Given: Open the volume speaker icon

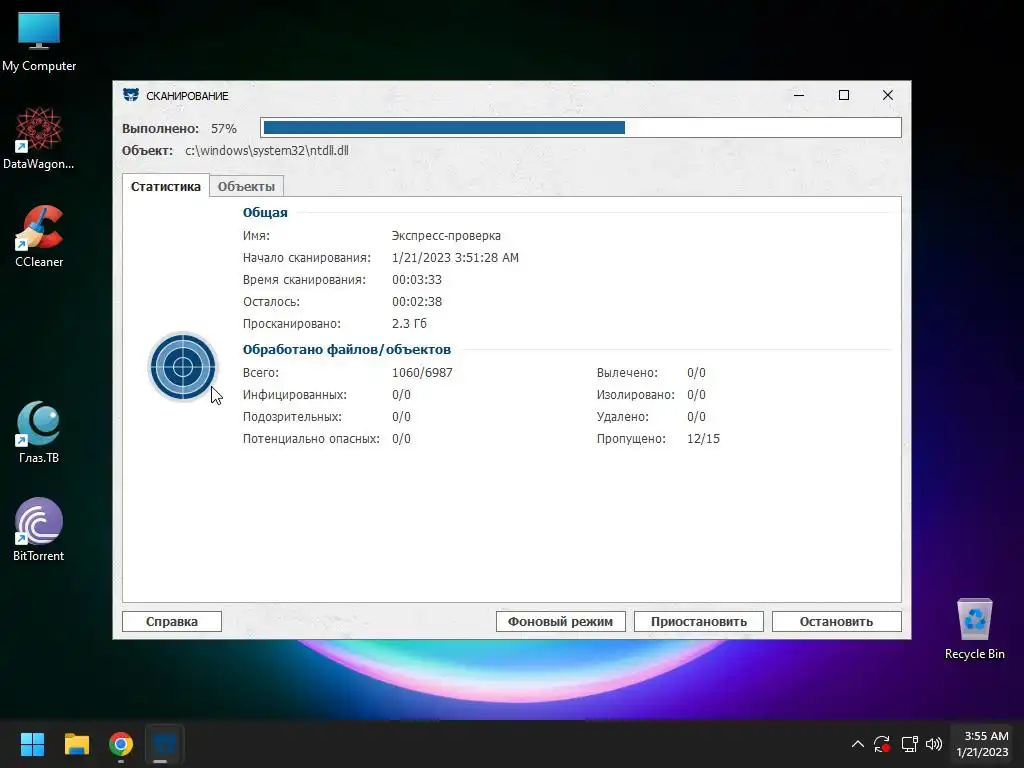Looking at the screenshot, I should (934, 744).
